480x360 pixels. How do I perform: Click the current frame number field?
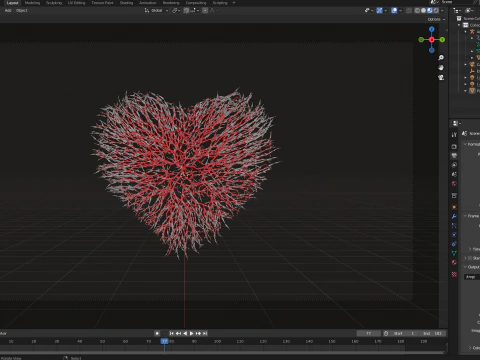pos(369,333)
